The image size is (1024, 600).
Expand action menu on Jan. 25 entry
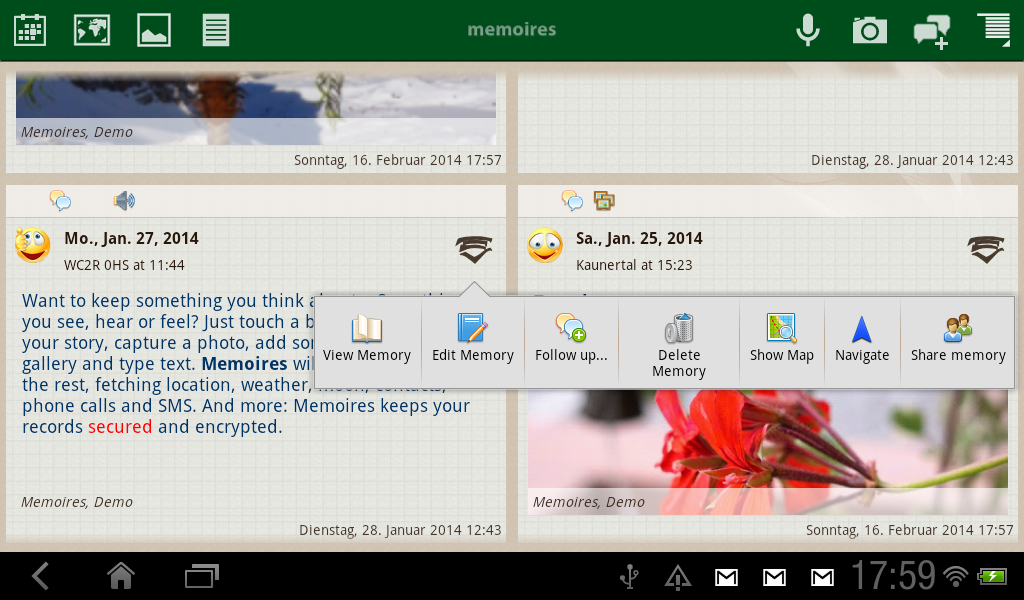click(986, 250)
